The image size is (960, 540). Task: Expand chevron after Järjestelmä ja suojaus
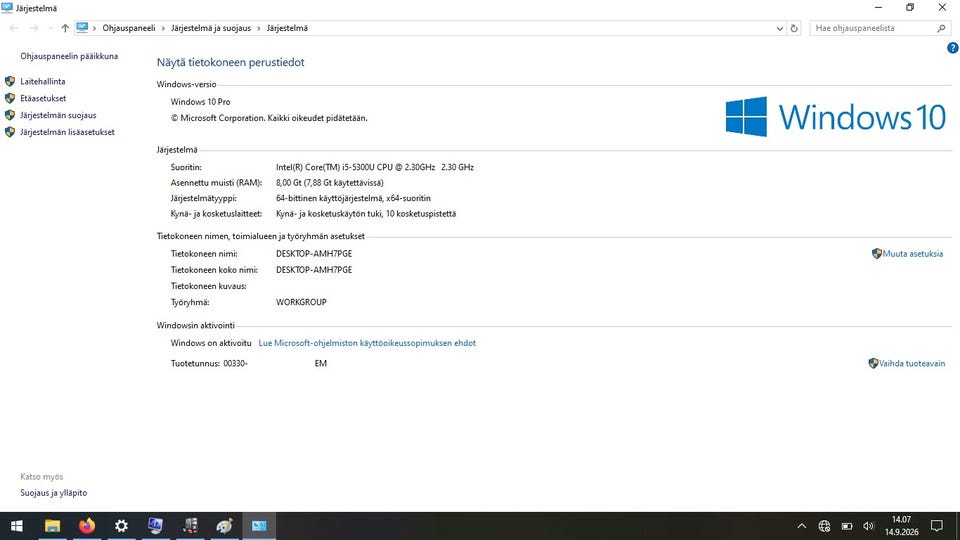258,28
